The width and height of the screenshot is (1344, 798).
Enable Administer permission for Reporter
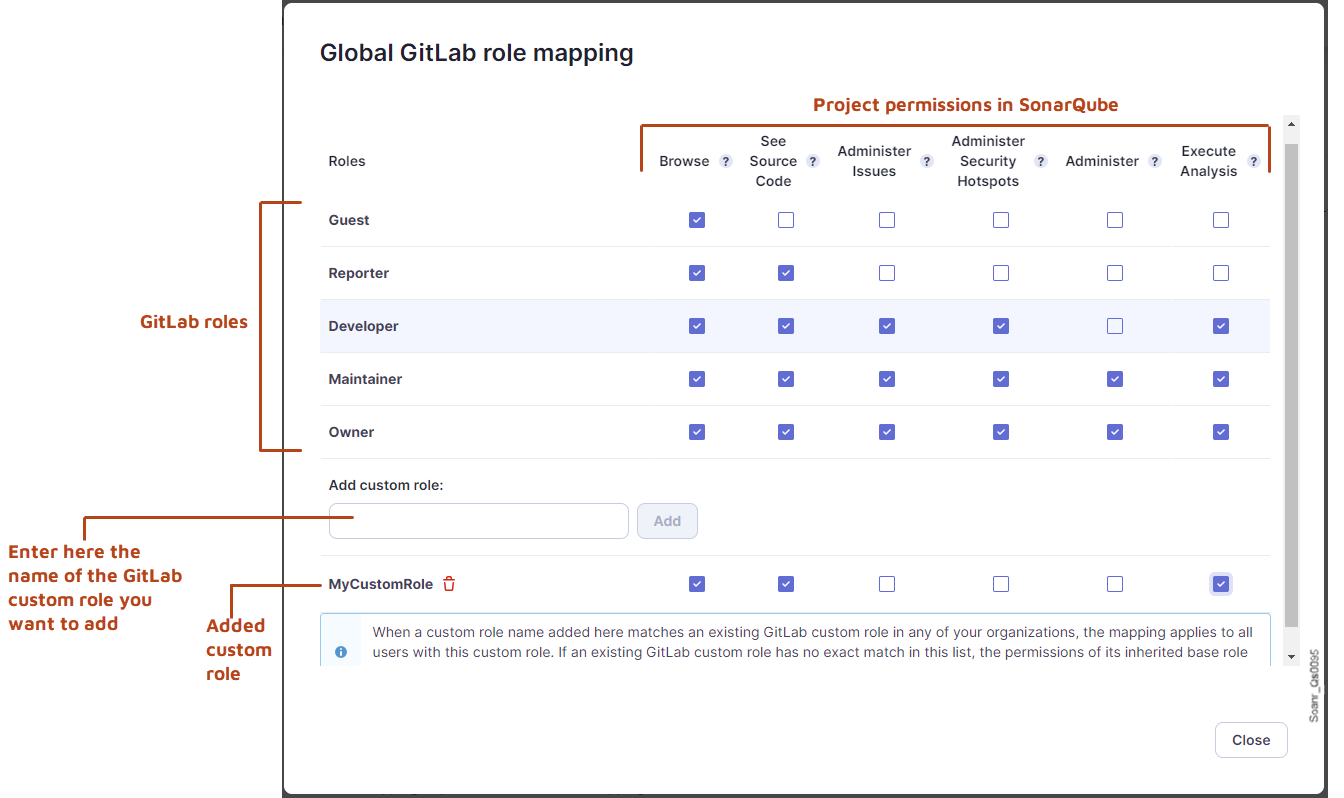coord(1115,273)
